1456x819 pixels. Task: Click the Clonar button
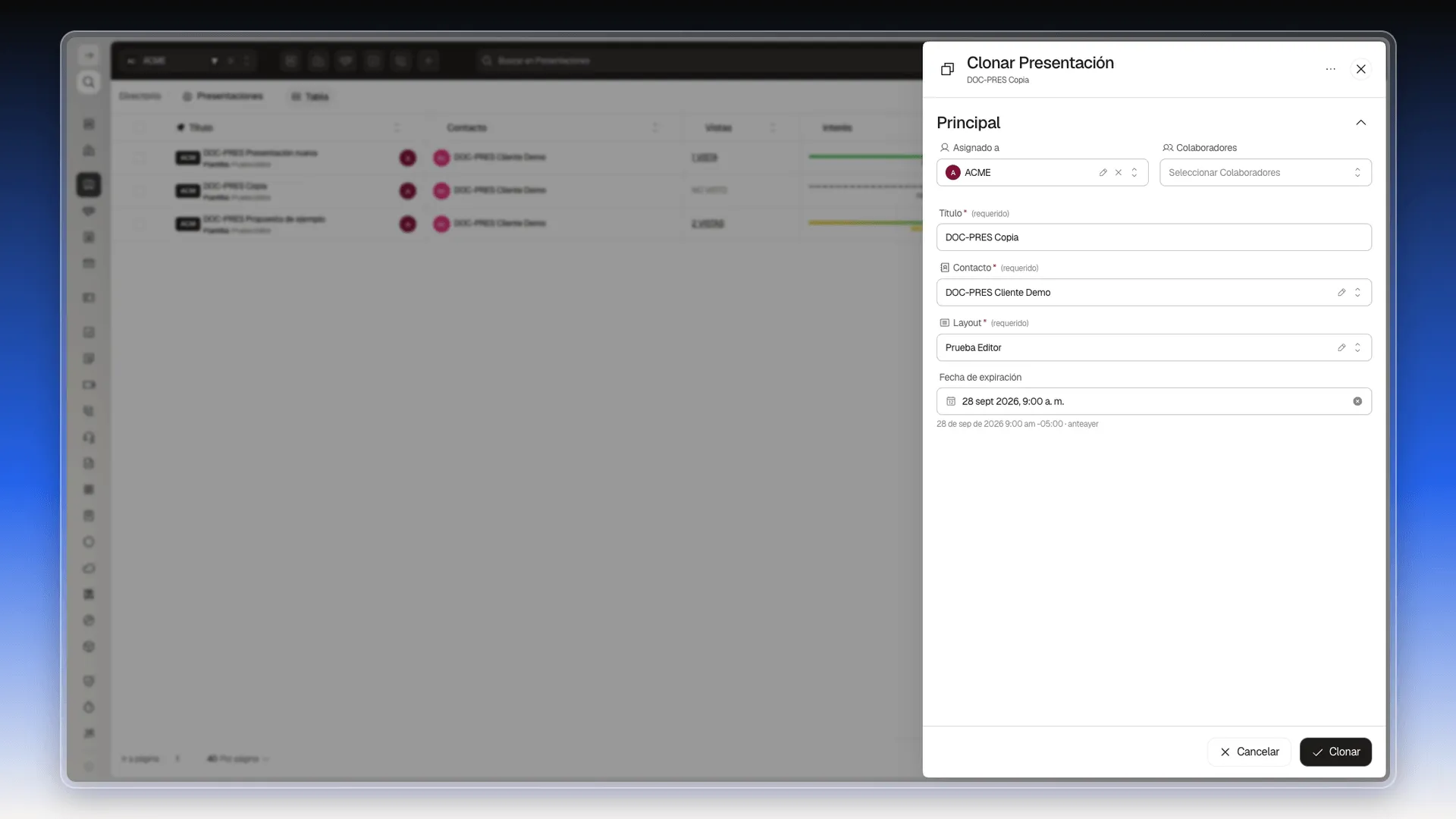[1335, 752]
